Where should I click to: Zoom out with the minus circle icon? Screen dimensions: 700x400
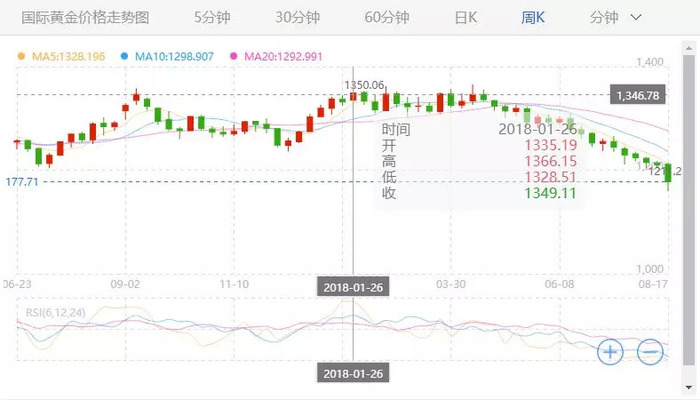650,352
